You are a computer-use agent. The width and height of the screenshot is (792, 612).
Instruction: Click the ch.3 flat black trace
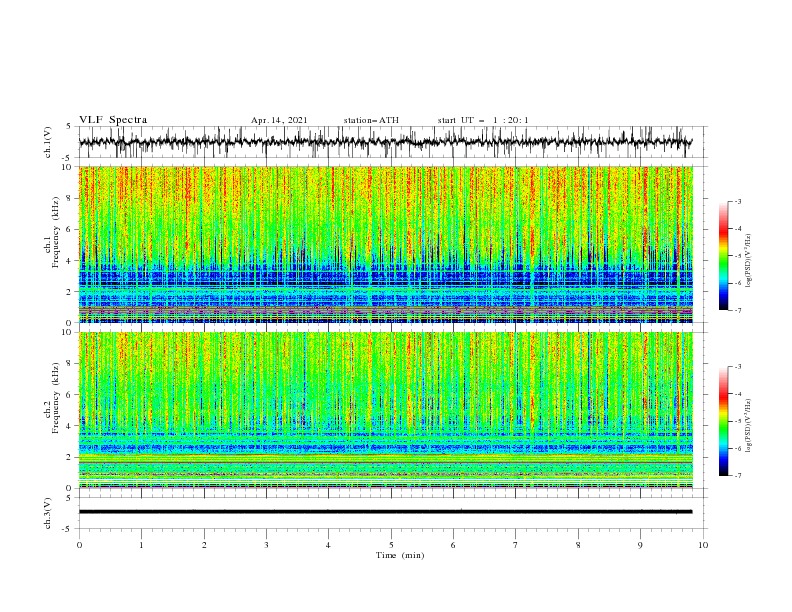(385, 512)
